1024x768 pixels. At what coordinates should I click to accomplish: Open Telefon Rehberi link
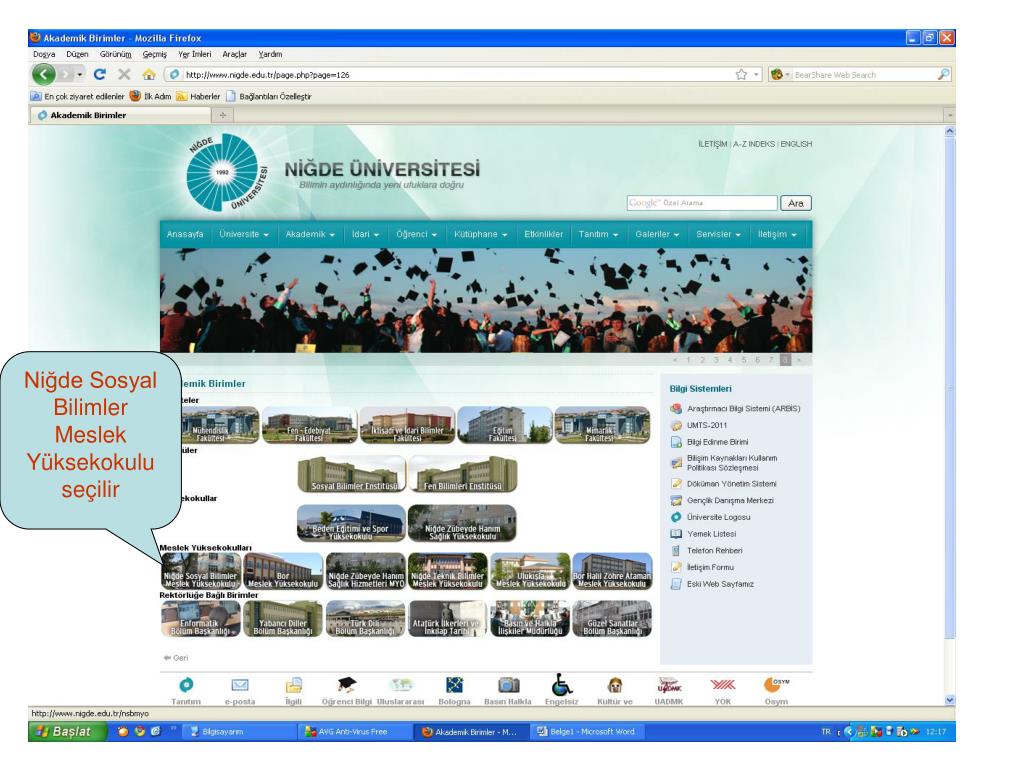pos(714,551)
